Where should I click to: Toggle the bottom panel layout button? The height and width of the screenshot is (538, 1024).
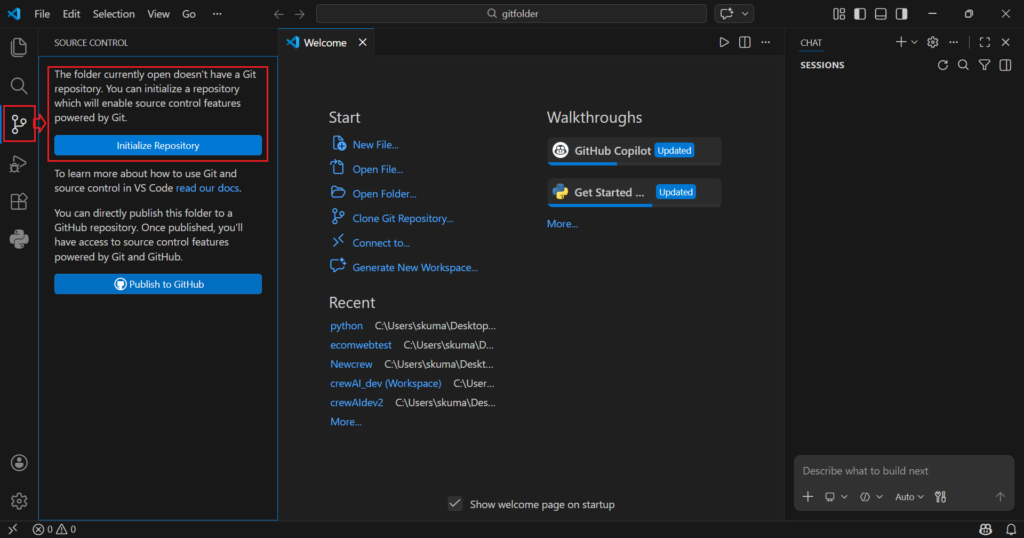tap(880, 14)
